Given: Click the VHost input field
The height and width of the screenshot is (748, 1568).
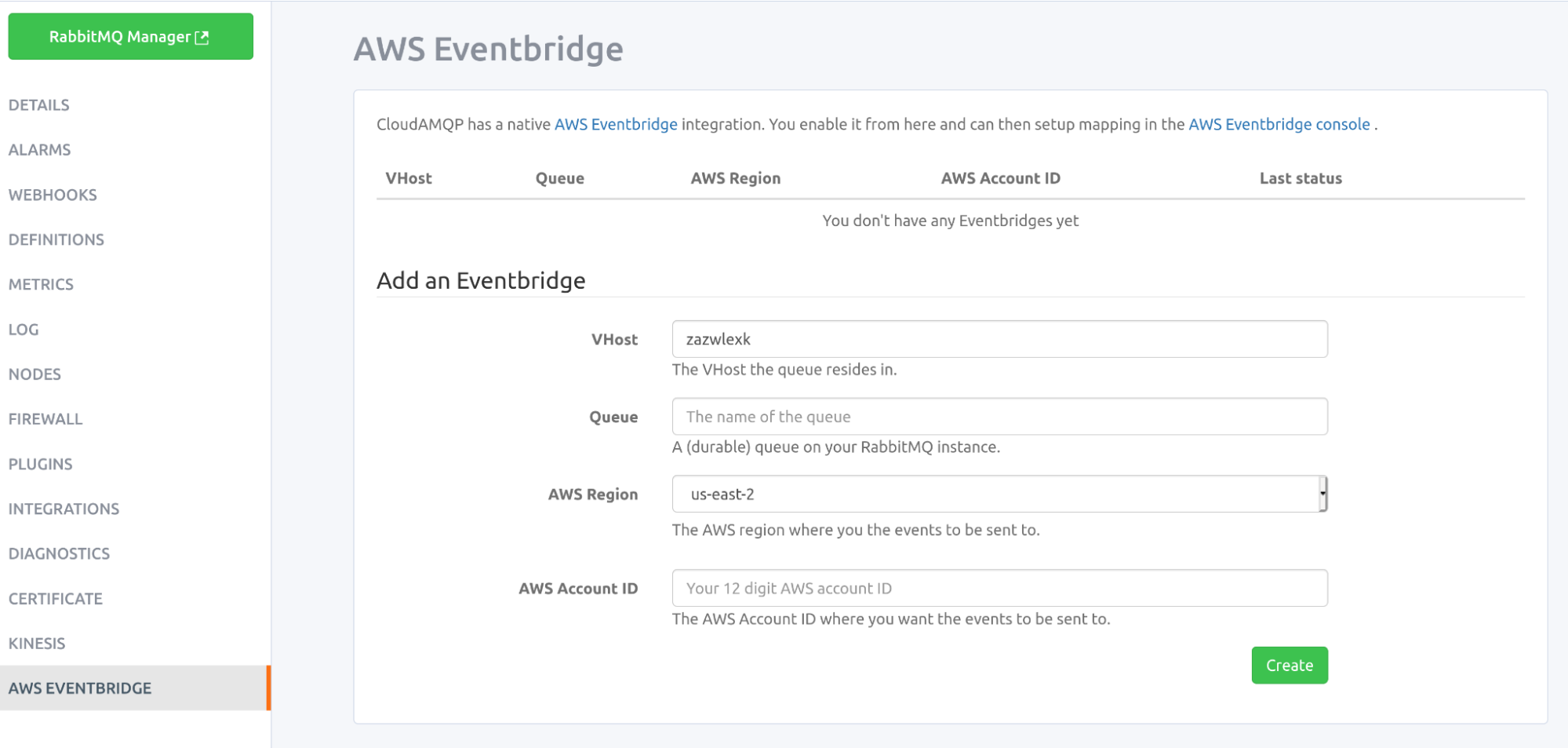Looking at the screenshot, I should [x=999, y=339].
